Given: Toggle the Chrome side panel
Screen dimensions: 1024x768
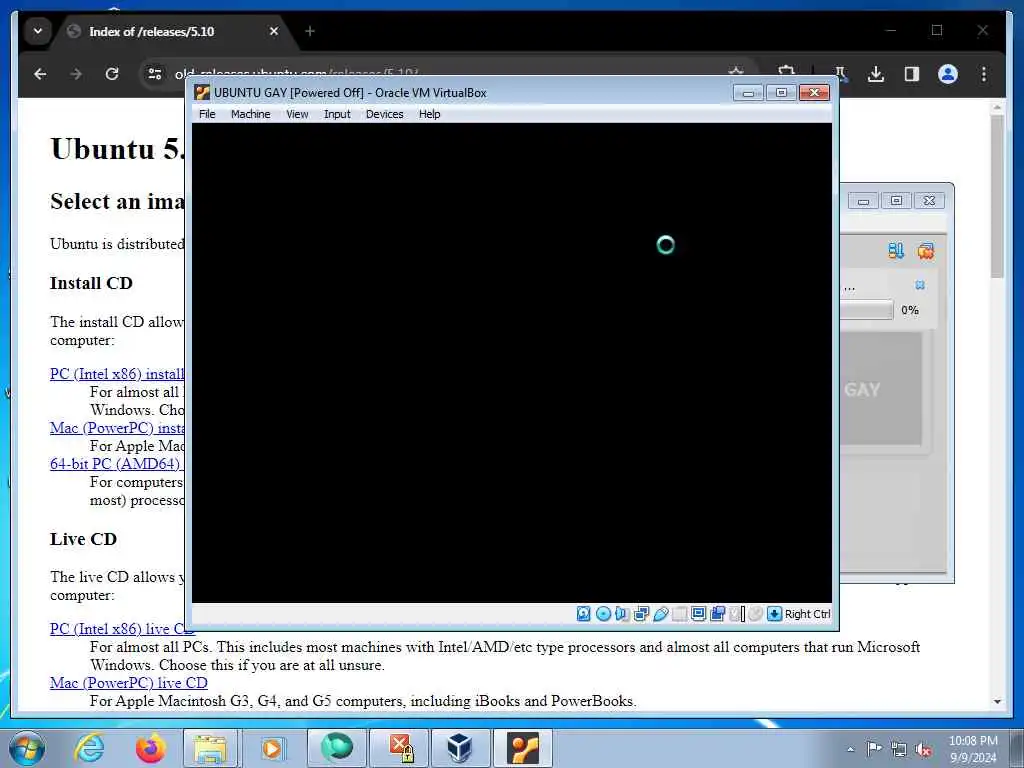Looking at the screenshot, I should click(912, 74).
